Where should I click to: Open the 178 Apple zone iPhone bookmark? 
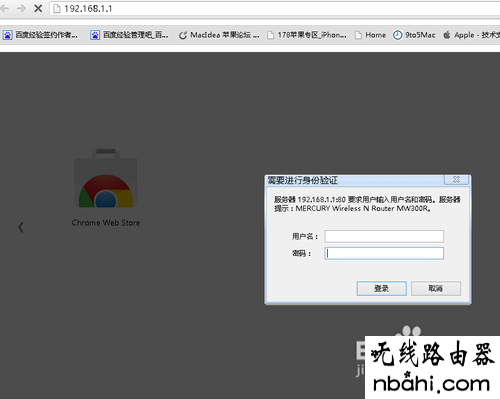(307, 35)
